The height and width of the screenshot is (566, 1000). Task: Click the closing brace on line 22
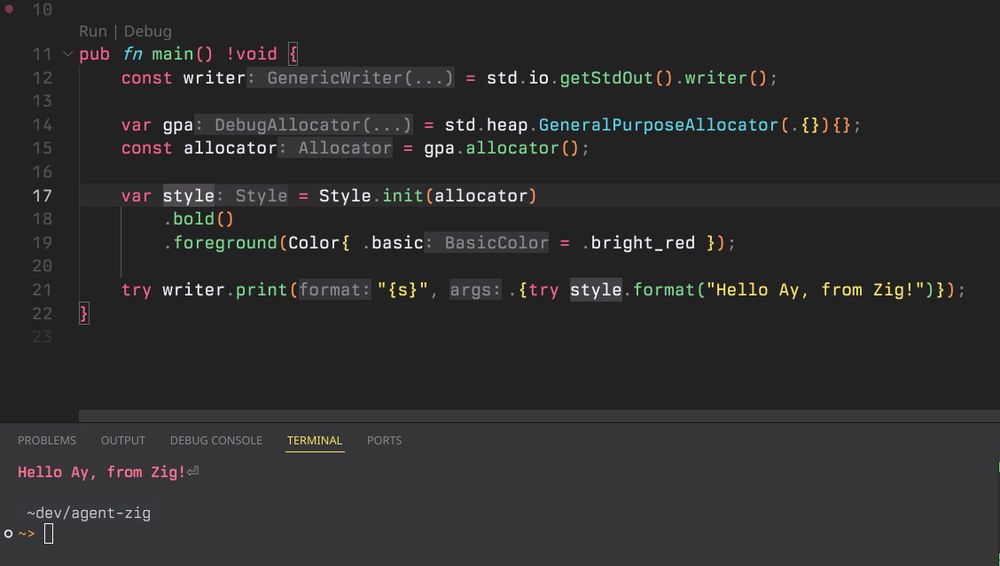(x=84, y=313)
